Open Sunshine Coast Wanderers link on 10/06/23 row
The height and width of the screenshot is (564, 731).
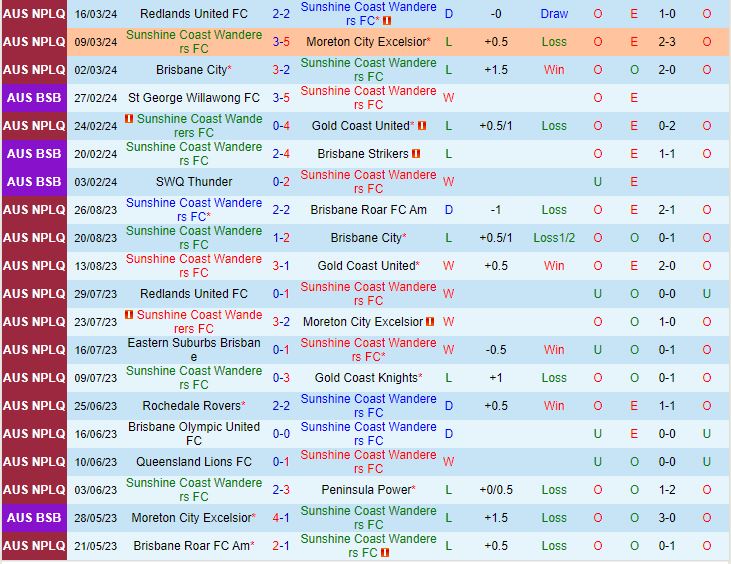pyautogui.click(x=368, y=461)
